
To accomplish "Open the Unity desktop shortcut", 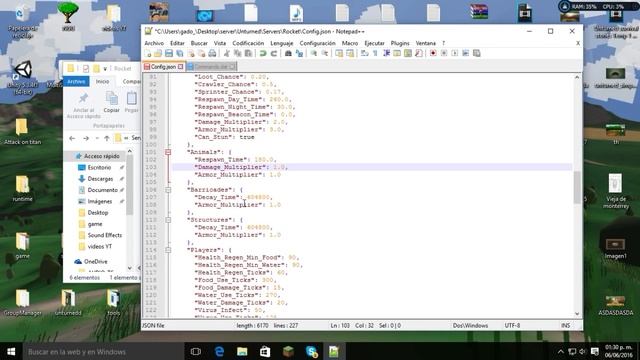I will pos(23,78).
